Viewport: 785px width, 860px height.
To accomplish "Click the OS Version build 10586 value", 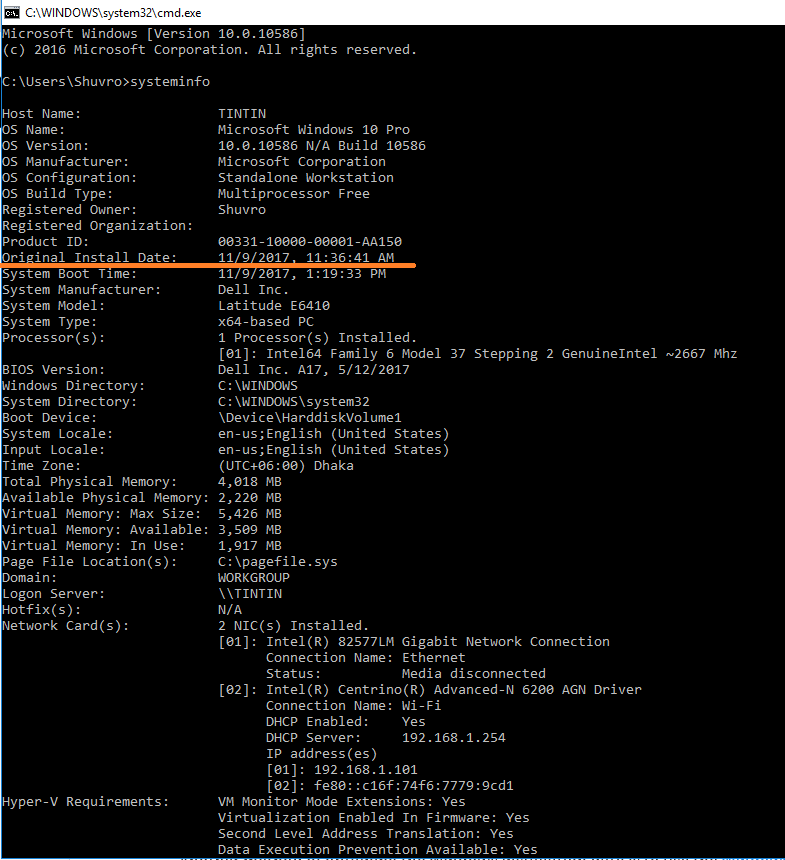I will (x=321, y=145).
